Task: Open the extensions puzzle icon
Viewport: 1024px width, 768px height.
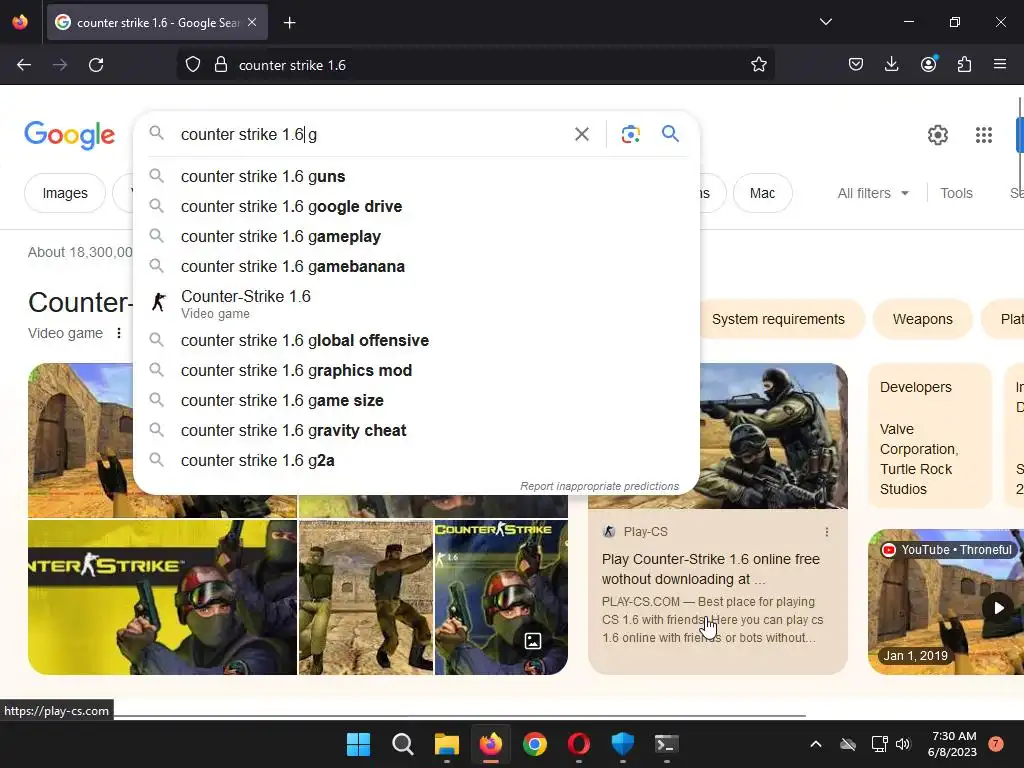Action: pos(964,64)
